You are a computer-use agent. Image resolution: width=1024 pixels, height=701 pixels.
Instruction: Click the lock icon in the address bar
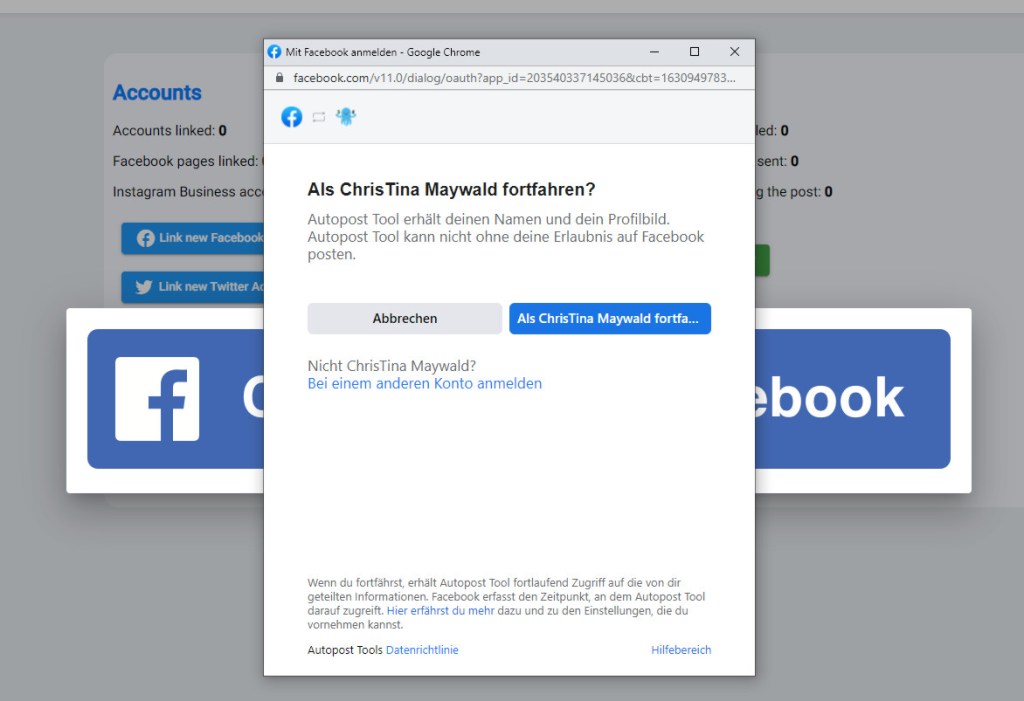click(x=279, y=77)
